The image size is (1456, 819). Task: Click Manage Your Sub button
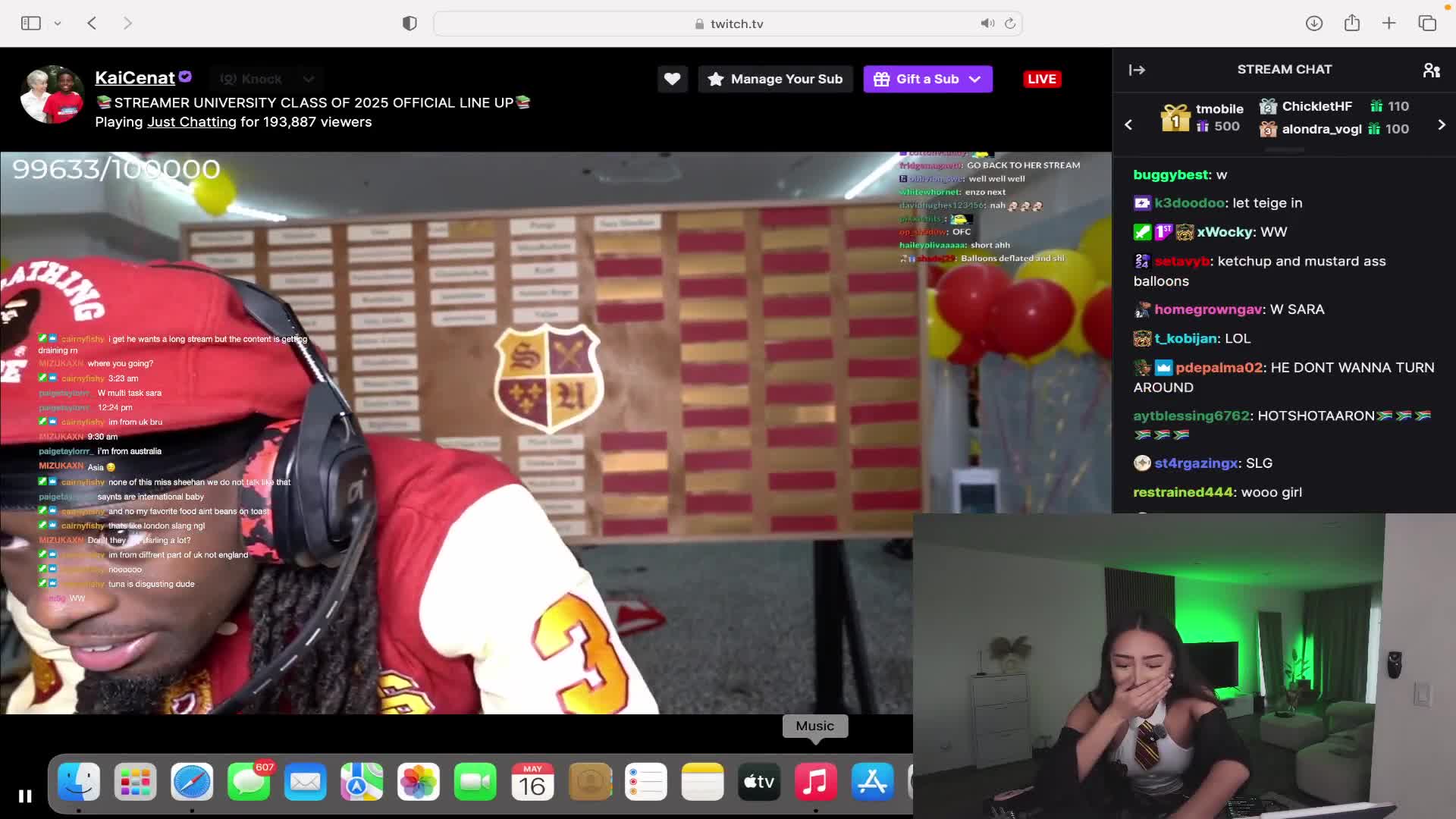click(775, 79)
